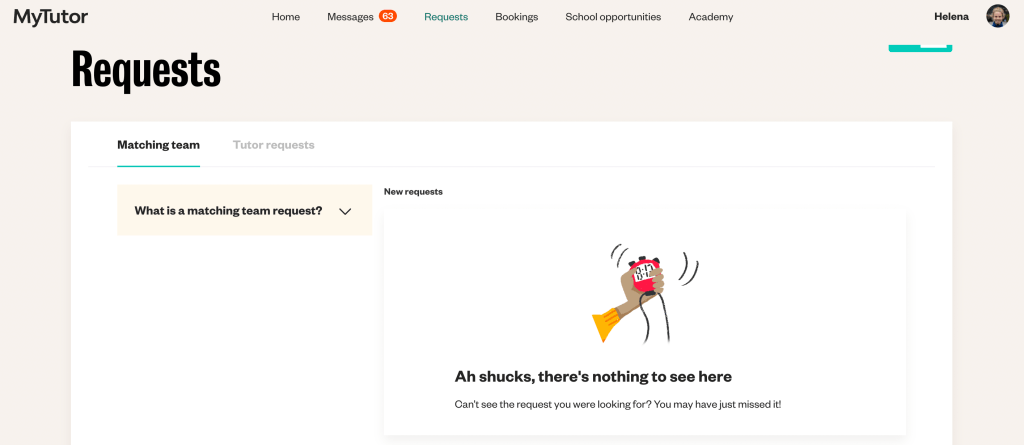Open the Academy section
The height and width of the screenshot is (445, 1024).
[x=710, y=17]
